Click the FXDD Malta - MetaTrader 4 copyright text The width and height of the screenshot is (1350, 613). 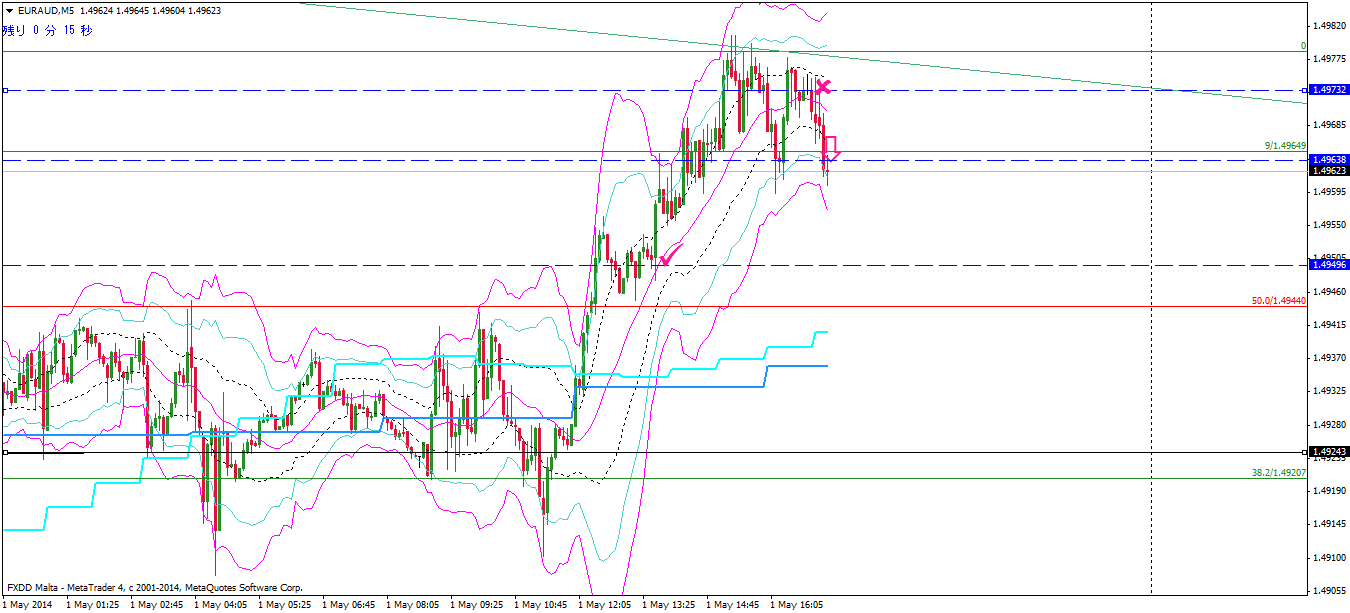(x=154, y=588)
